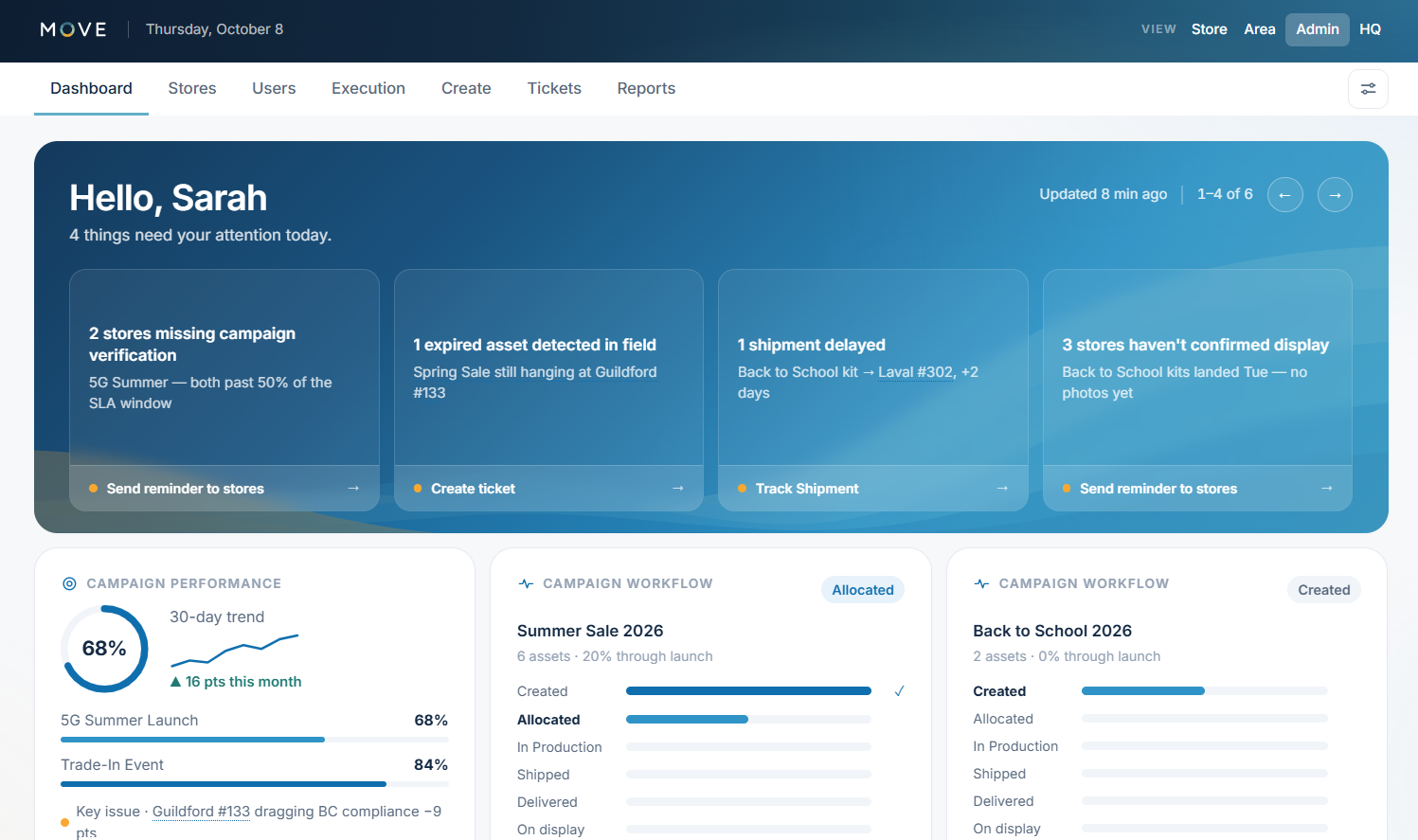Click the MOVE logo
This screenshot has height=840, width=1418.
tap(73, 29)
